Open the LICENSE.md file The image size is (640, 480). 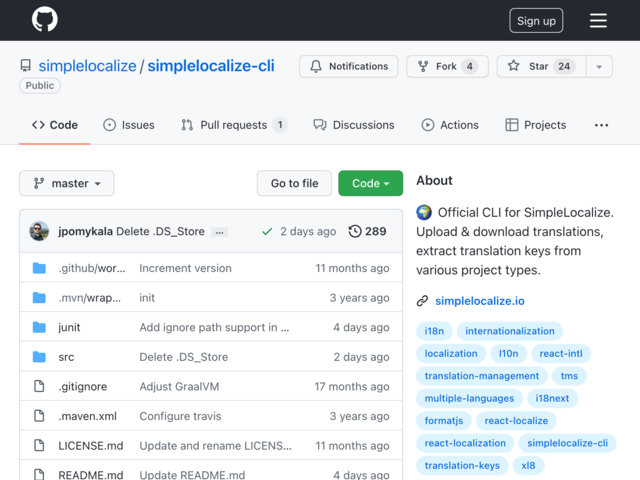[x=91, y=446]
